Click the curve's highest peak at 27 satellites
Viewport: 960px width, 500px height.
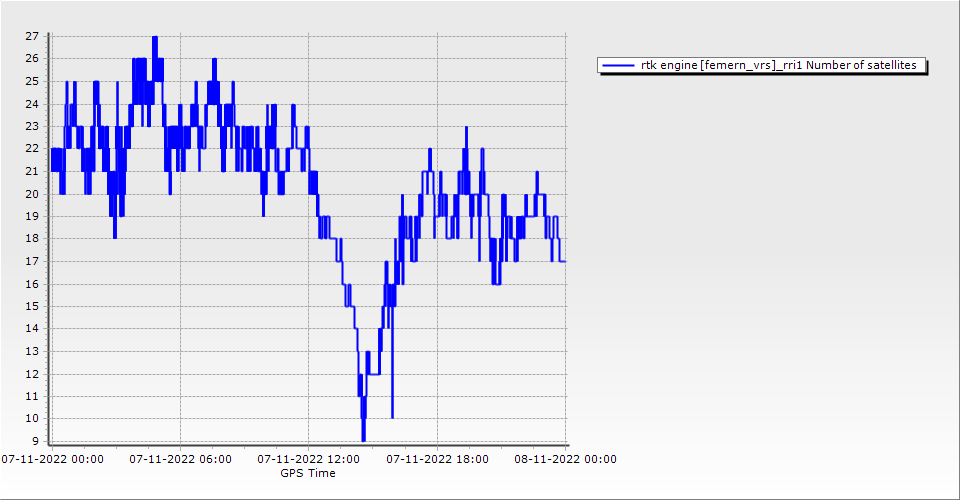(x=154, y=37)
